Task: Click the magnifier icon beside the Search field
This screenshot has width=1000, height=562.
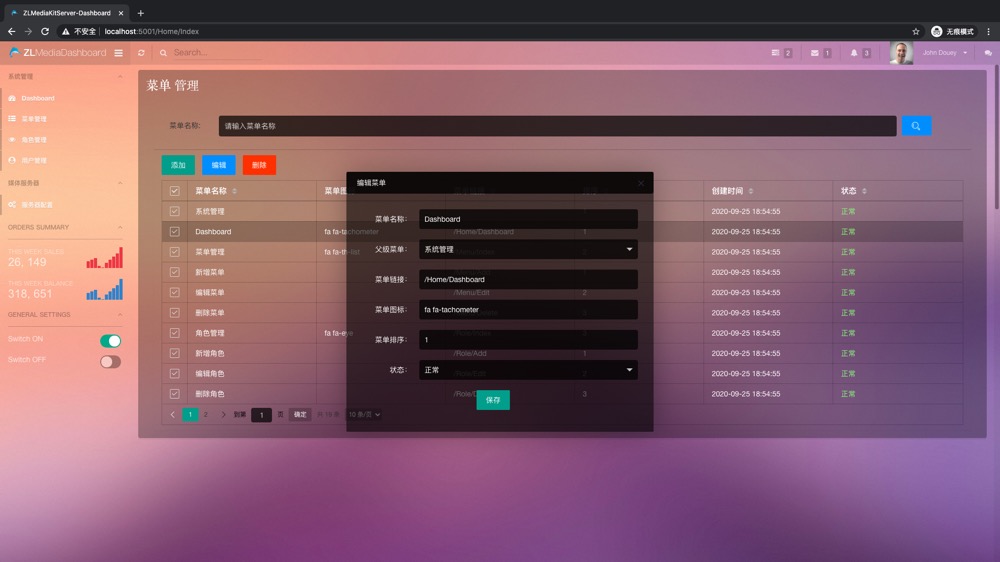Action: [163, 53]
